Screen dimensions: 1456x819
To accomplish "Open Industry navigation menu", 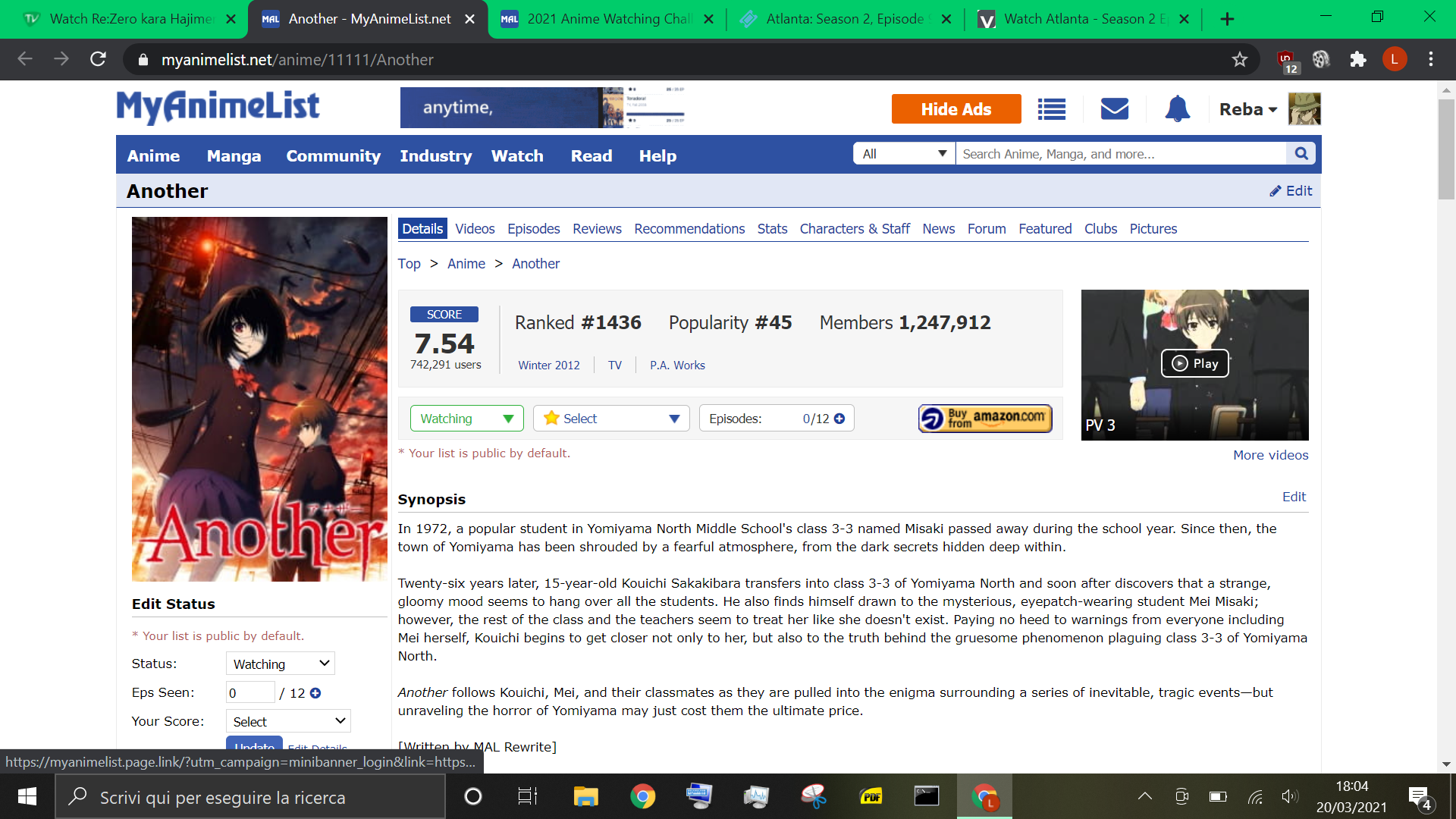I will pos(436,155).
